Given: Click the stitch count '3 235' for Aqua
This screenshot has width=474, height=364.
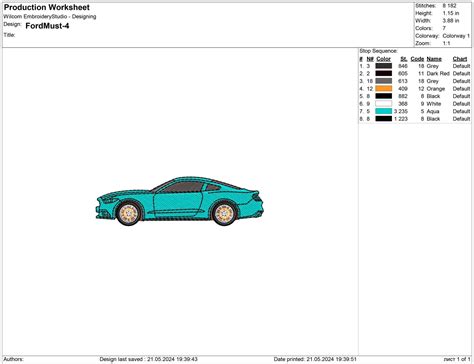Looking at the screenshot, I should [x=401, y=111].
